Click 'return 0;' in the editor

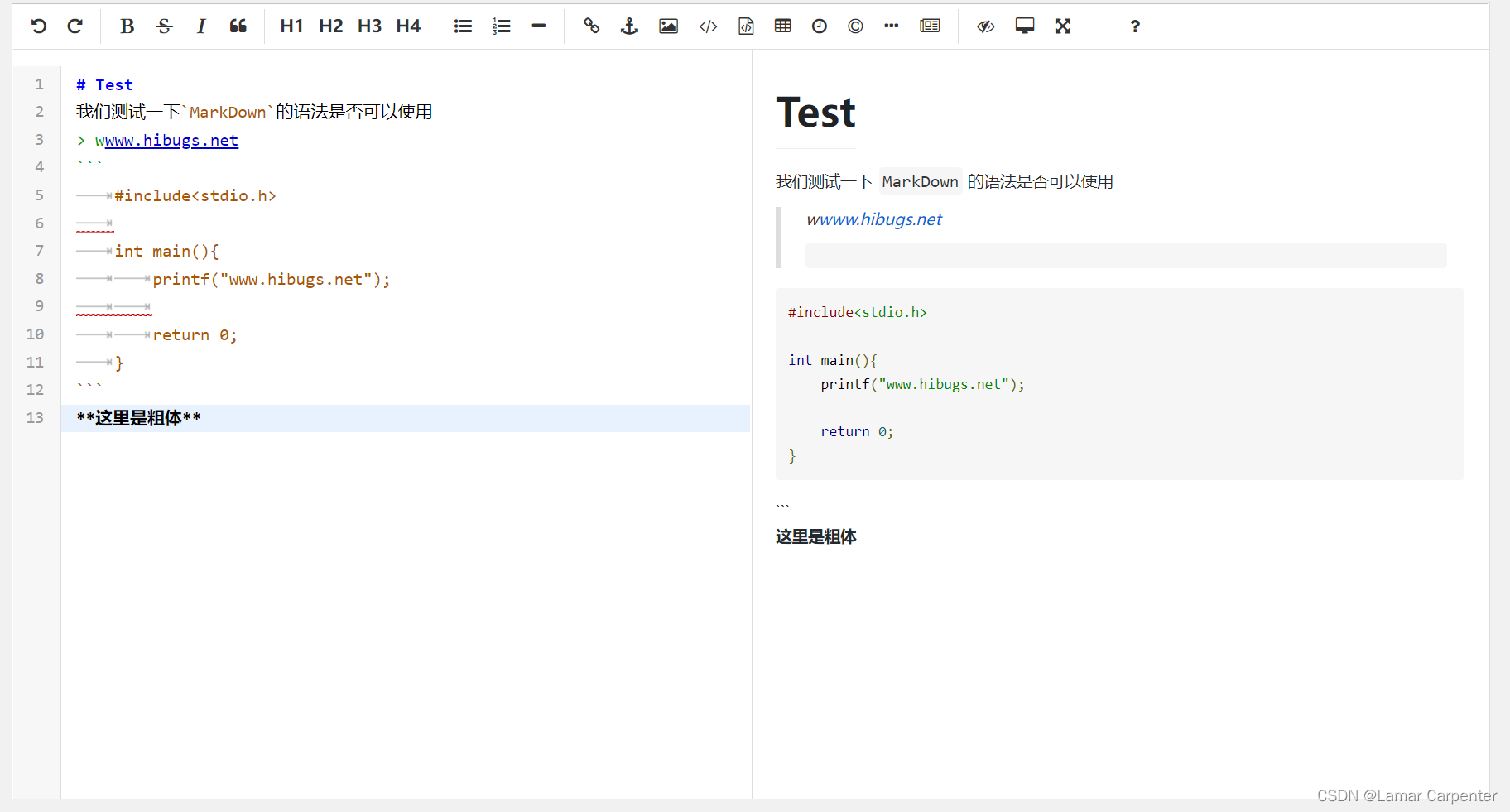195,335
